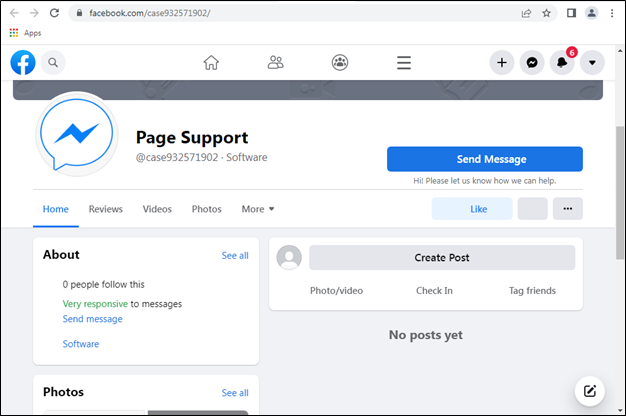
Task: Open the Groups icon in top navigation
Action: [x=340, y=63]
